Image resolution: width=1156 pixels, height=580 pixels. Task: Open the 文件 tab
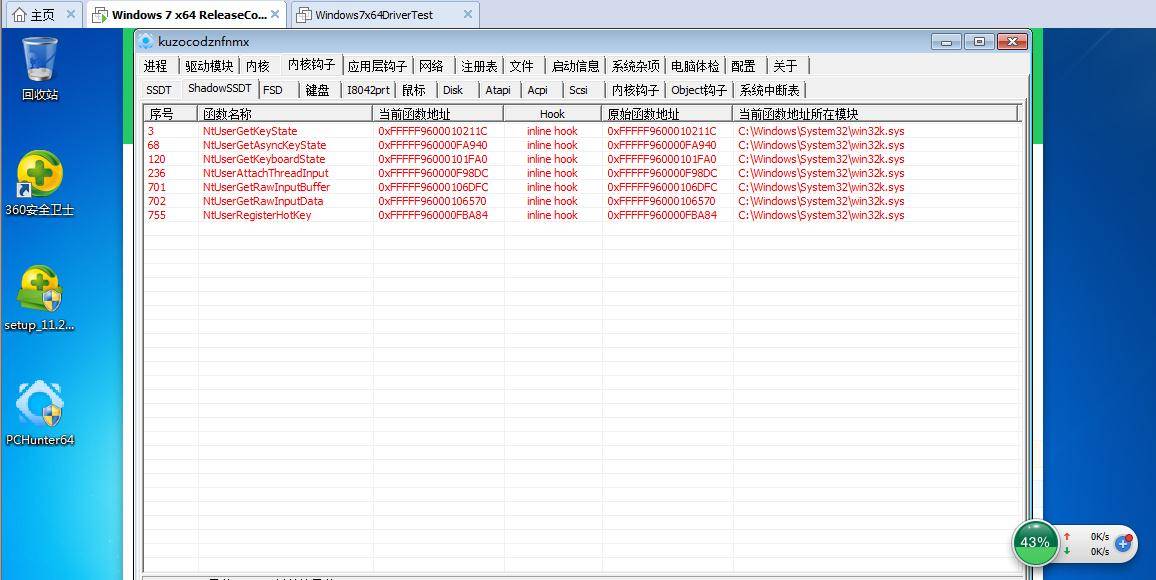[521, 66]
